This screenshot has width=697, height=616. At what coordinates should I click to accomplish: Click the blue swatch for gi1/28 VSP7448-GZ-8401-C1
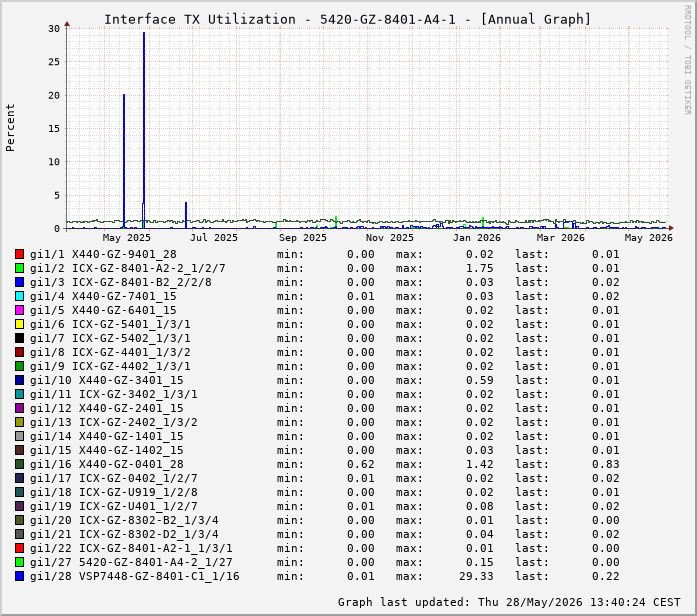pyautogui.click(x=19, y=576)
